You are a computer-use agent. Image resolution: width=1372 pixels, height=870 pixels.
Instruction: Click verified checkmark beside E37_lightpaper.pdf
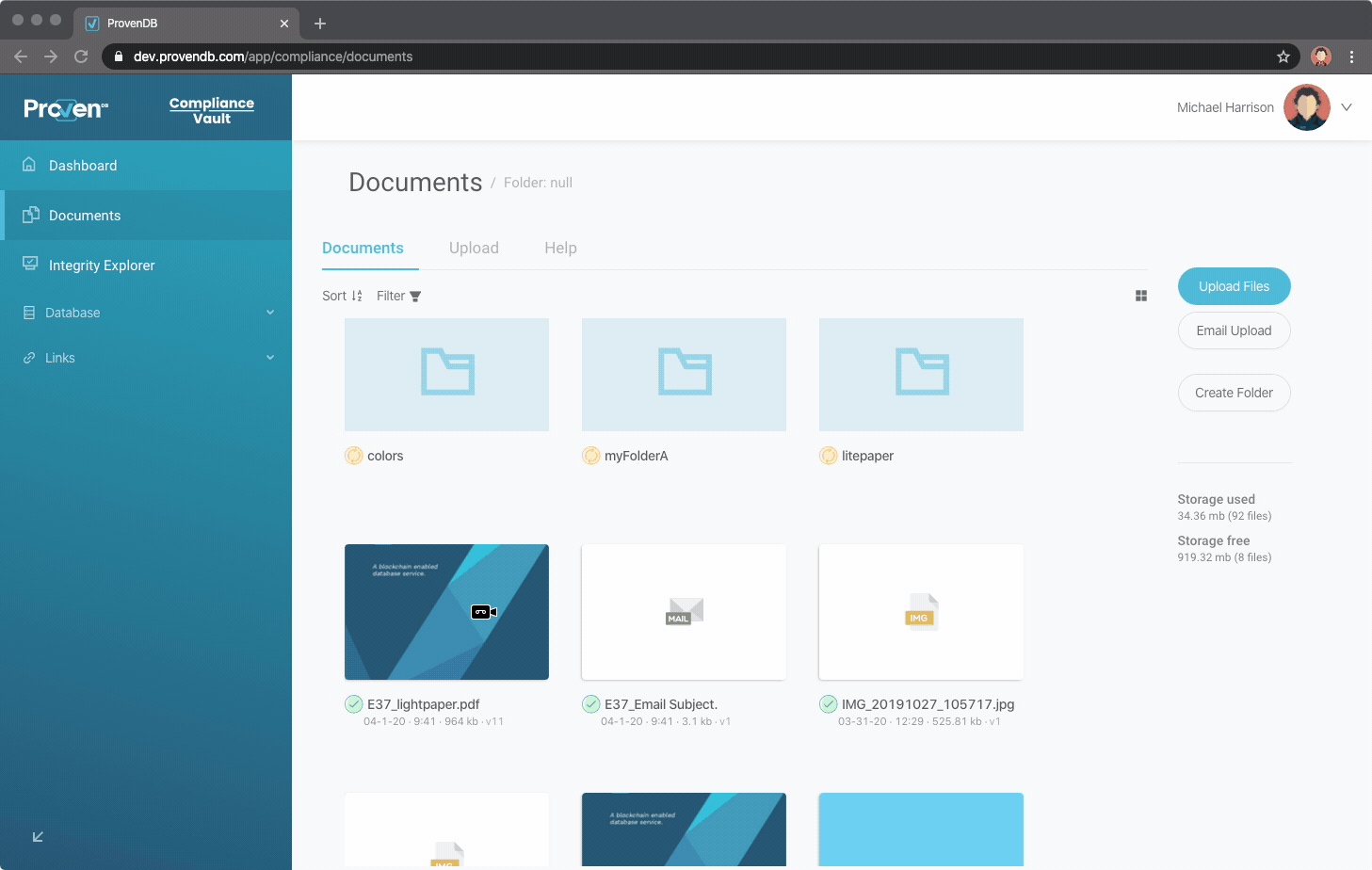coord(354,704)
